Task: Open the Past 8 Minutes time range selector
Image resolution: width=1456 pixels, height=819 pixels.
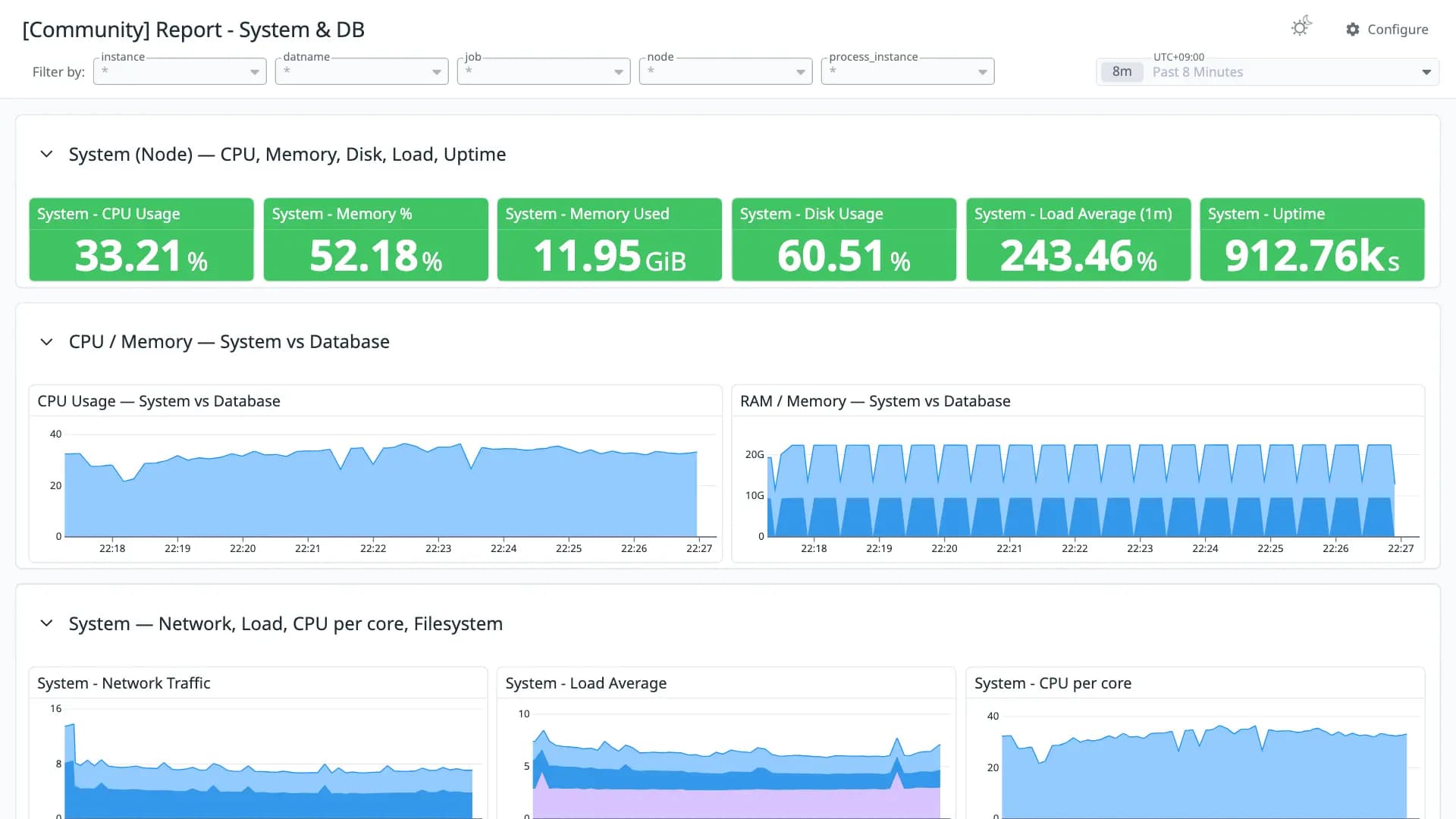Action: pos(1268,72)
